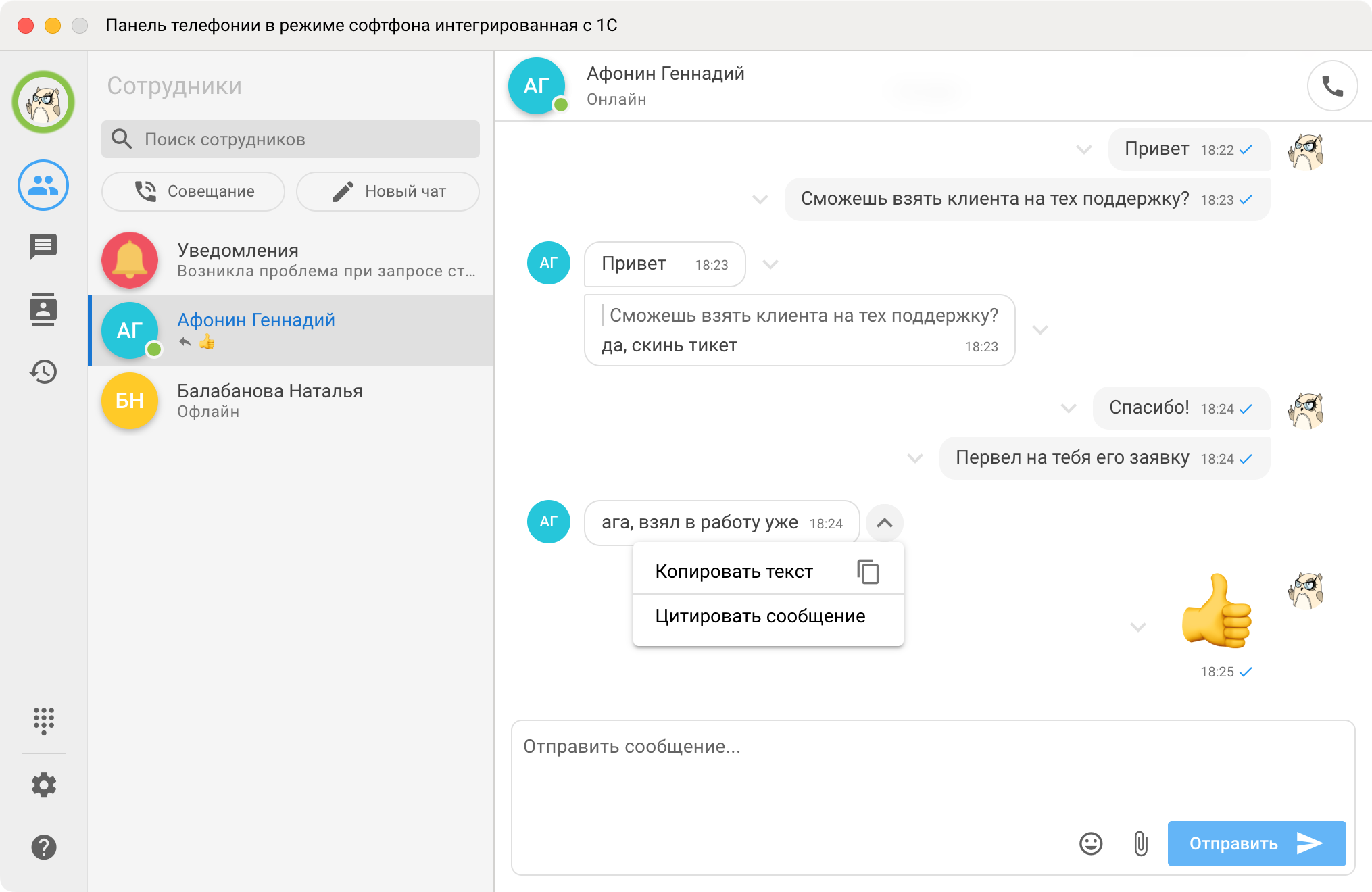Screen dimensions: 1372x892
Task: Expand options for sent Сможешь взять клиента message
Action: pos(760,199)
